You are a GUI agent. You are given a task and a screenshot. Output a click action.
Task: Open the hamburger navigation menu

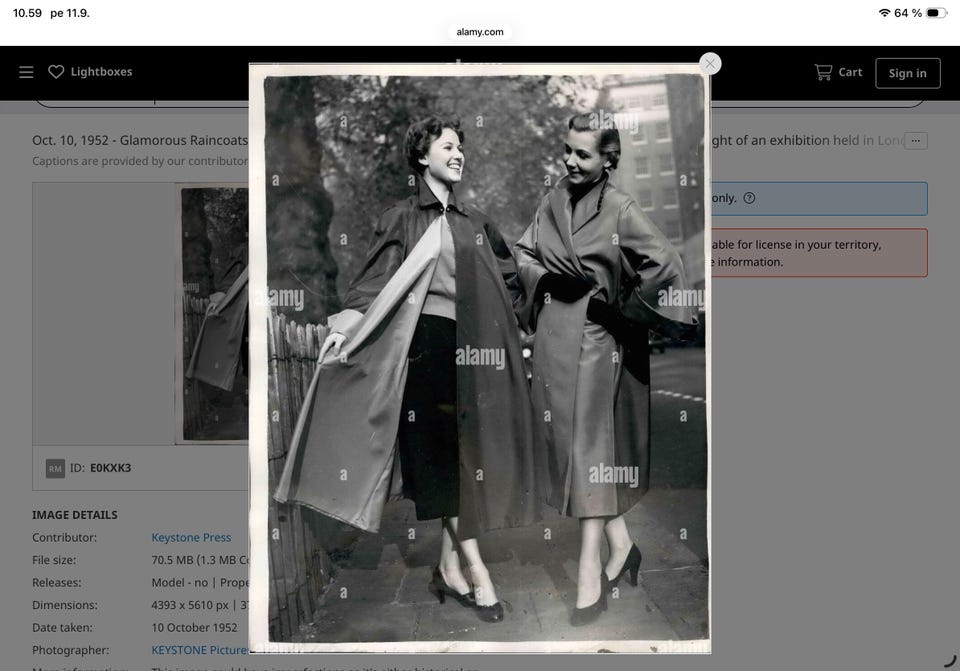coord(26,72)
